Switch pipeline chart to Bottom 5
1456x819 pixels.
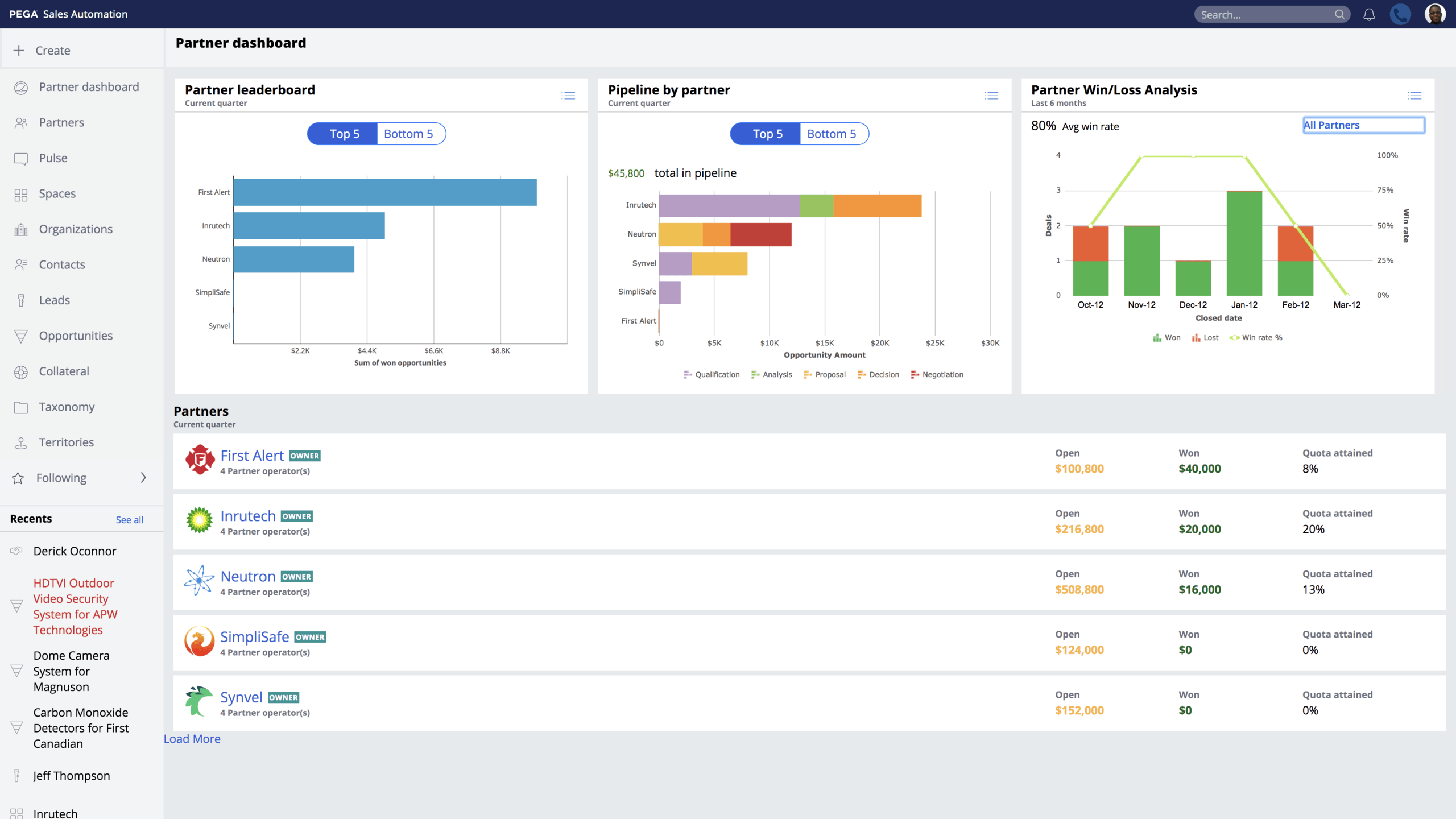point(832,134)
